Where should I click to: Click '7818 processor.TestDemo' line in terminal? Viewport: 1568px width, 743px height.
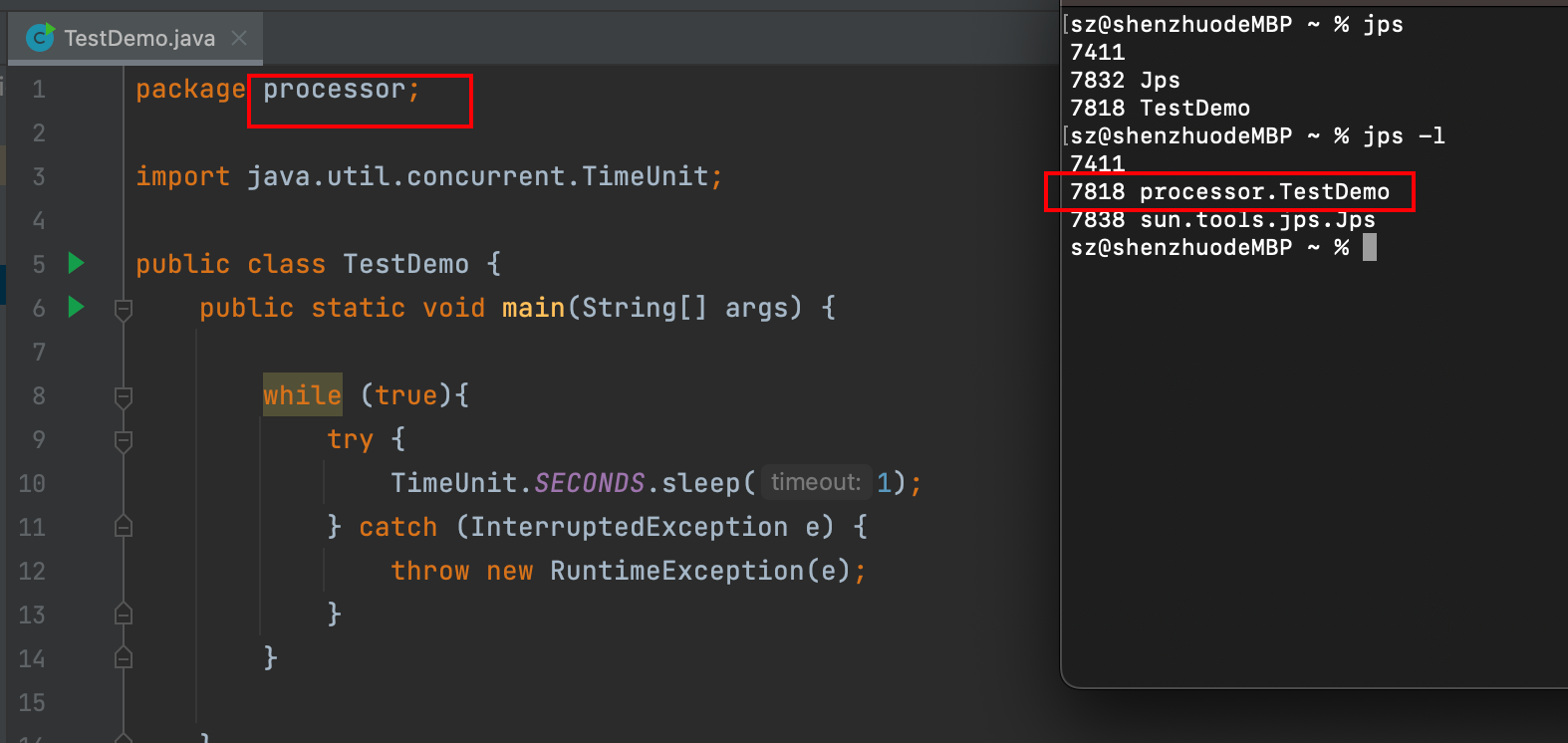pos(1229,191)
